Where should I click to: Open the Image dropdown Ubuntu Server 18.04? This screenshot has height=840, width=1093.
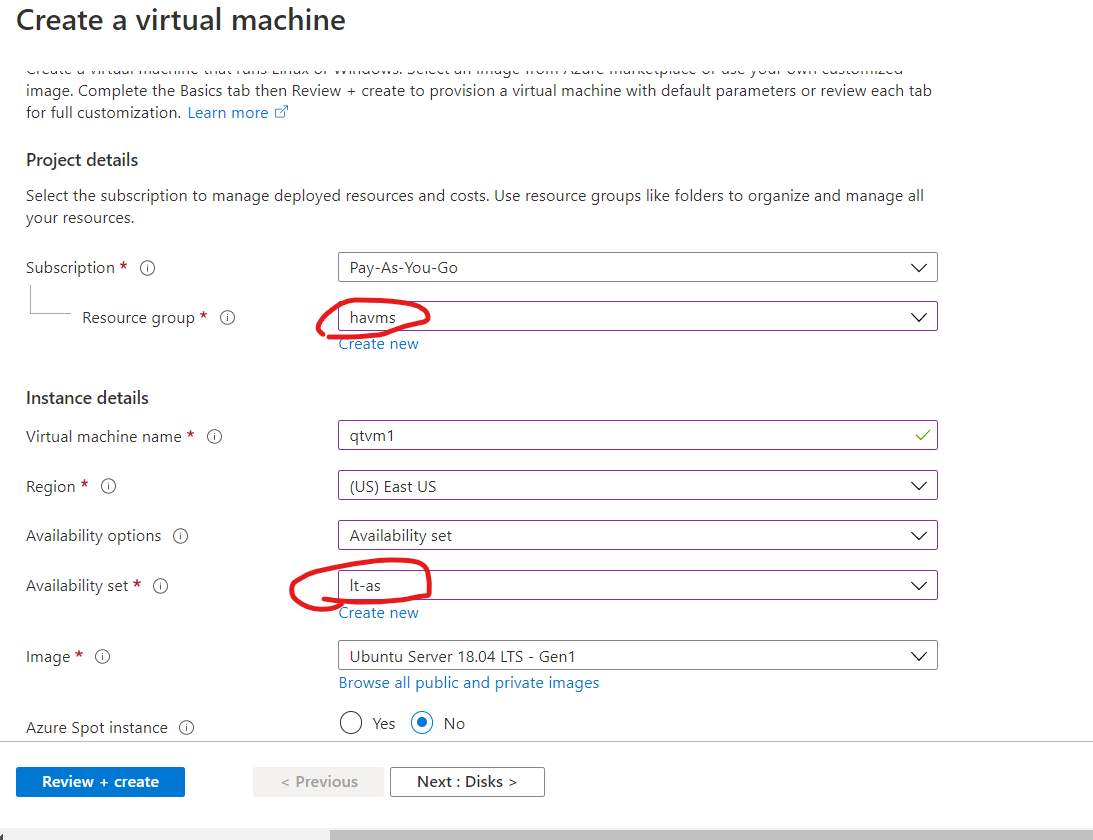click(x=638, y=656)
